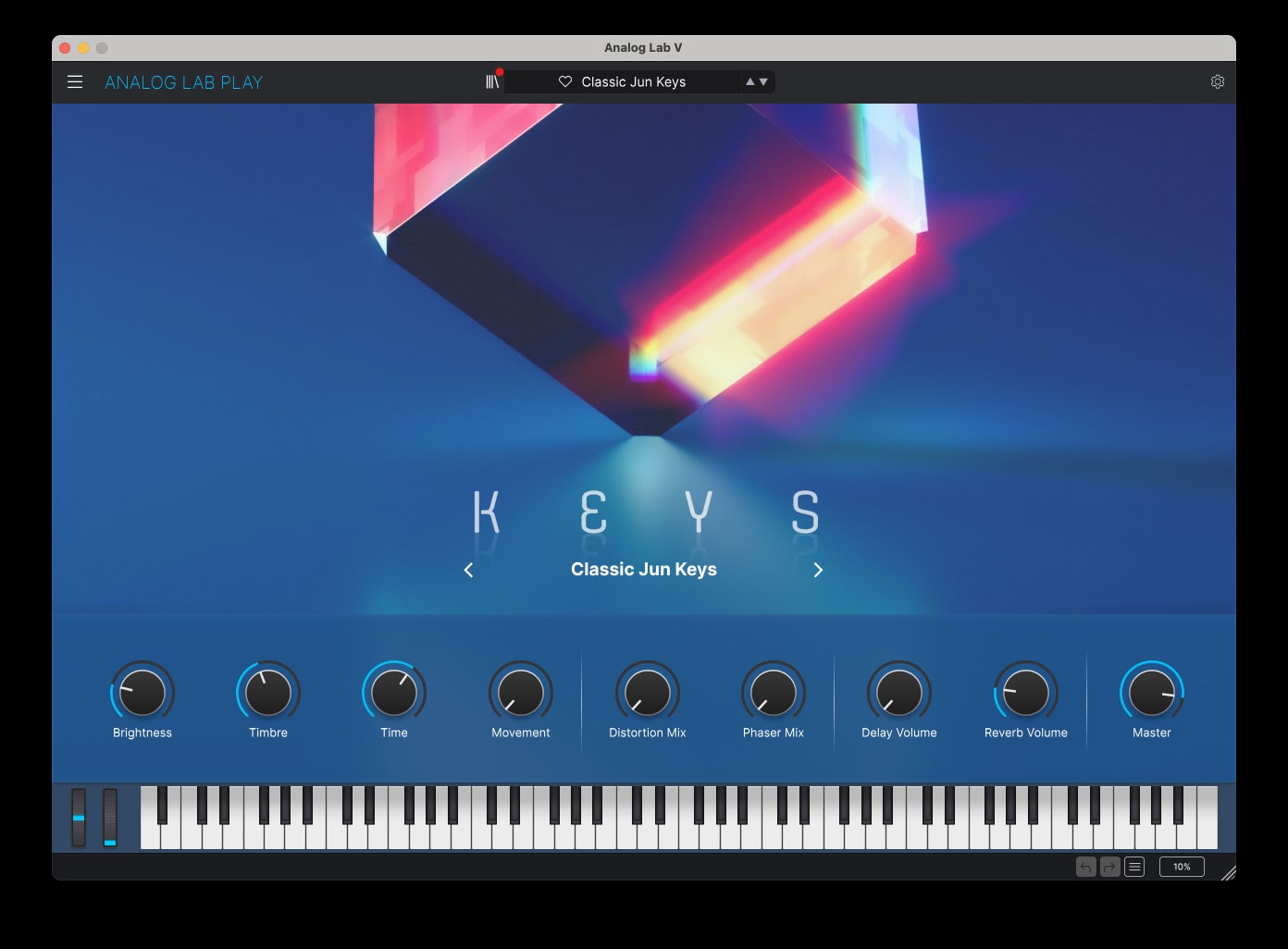Click the Phaser Mix knob
The width and height of the screenshot is (1288, 949).
774,692
